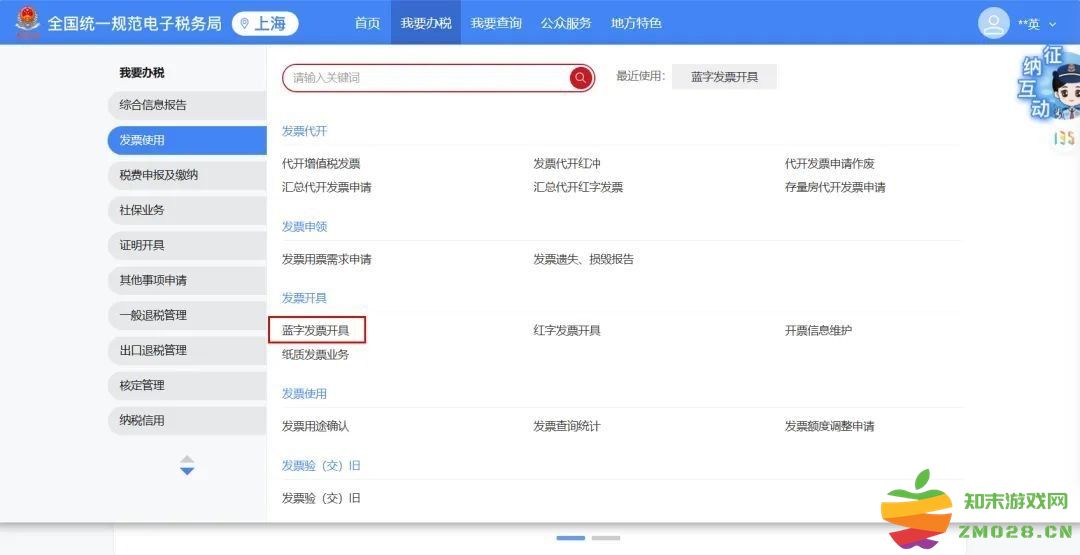This screenshot has width=1080, height=555.
Task: Select 证明开具 in the sidebar
Action: [x=187, y=245]
